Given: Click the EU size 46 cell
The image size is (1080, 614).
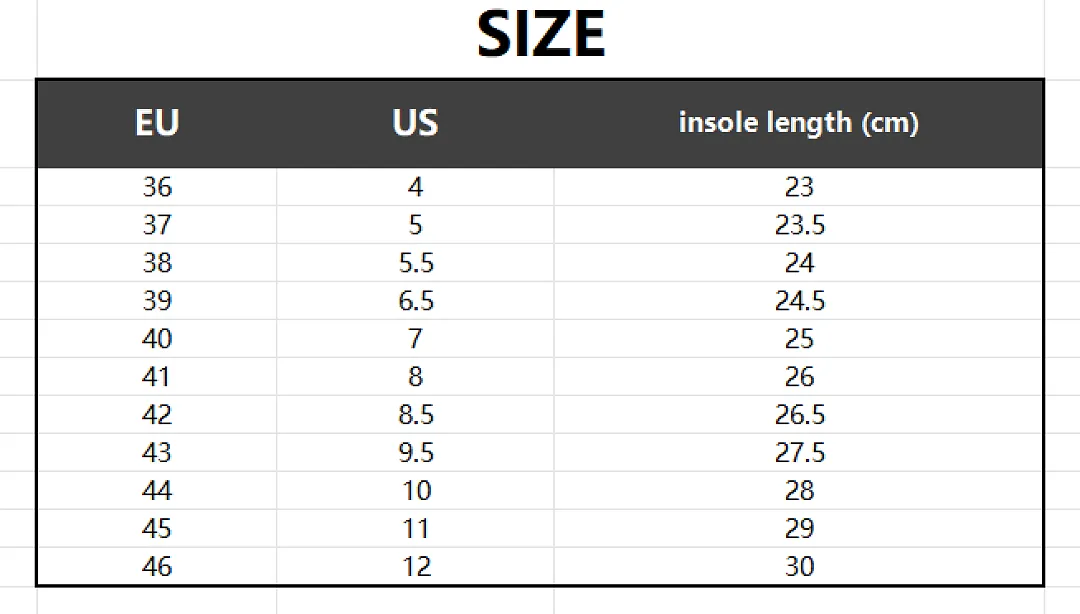Looking at the screenshot, I should click(x=157, y=566).
